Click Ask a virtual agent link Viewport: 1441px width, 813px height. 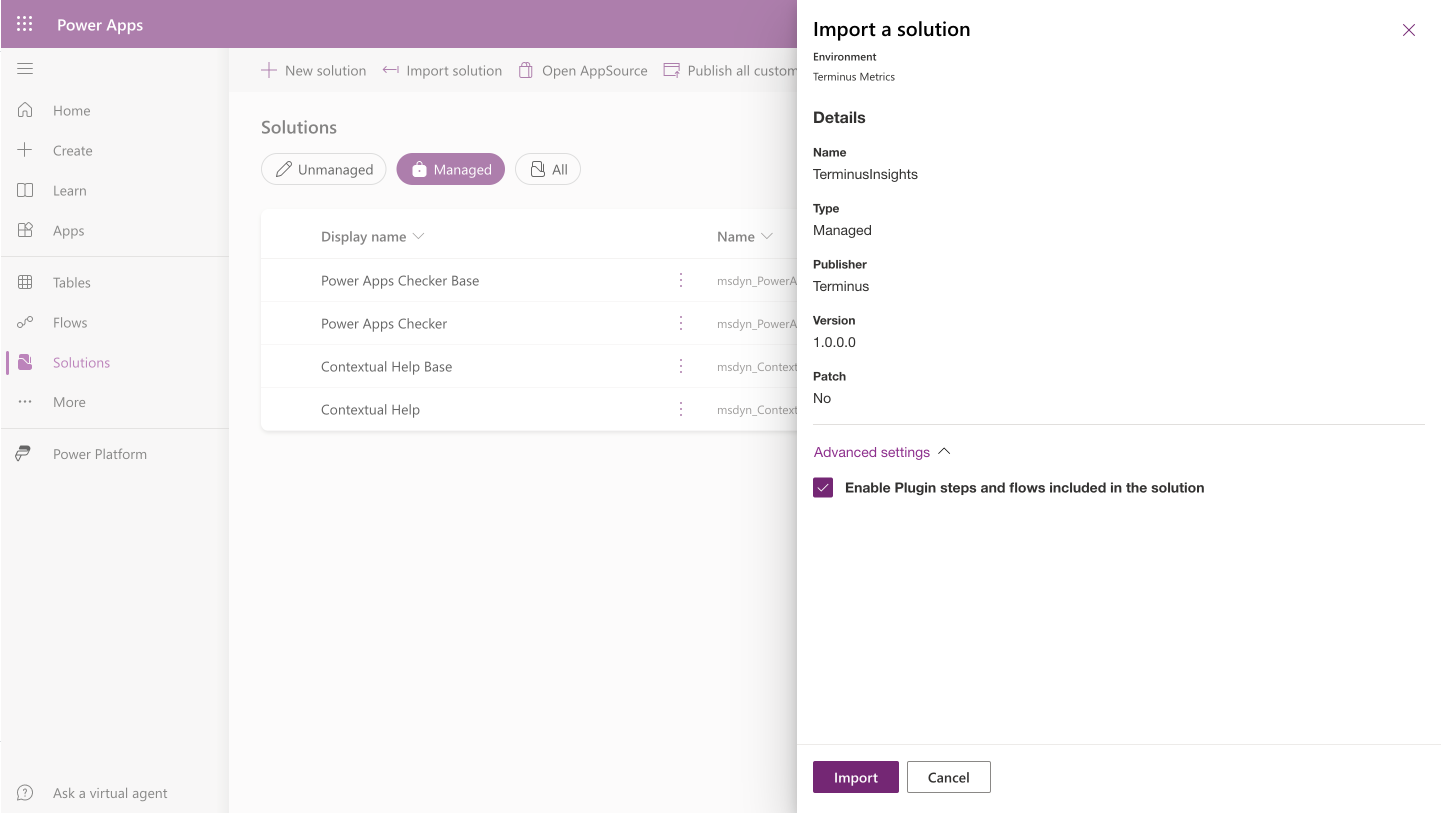point(110,793)
